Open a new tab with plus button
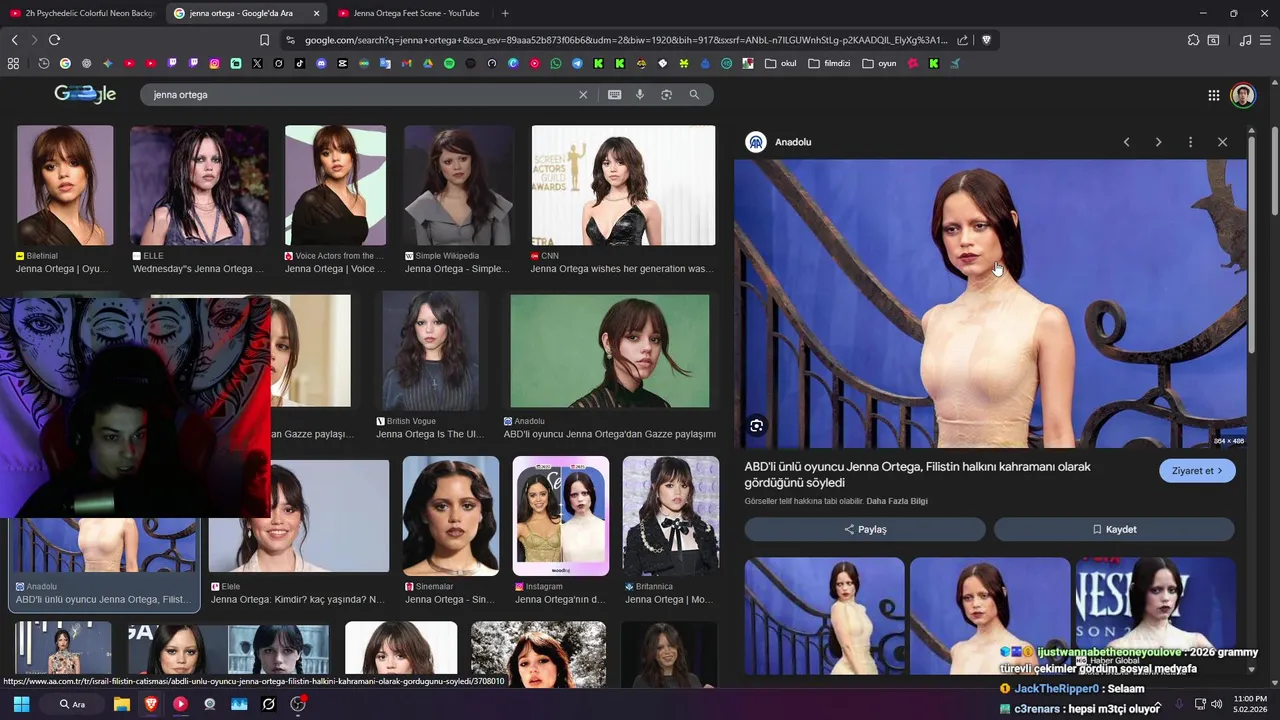Screen dimensions: 1280x720 [x=505, y=13]
